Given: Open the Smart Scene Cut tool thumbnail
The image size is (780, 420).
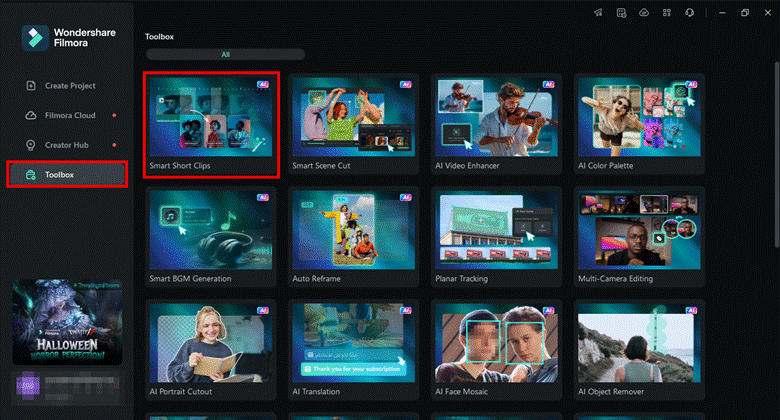Looking at the screenshot, I should click(354, 117).
